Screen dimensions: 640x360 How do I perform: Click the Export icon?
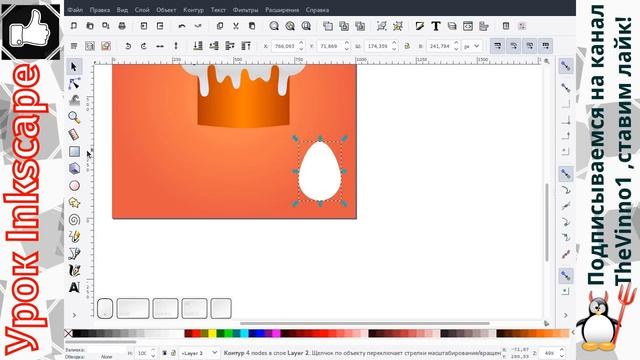pos(160,26)
